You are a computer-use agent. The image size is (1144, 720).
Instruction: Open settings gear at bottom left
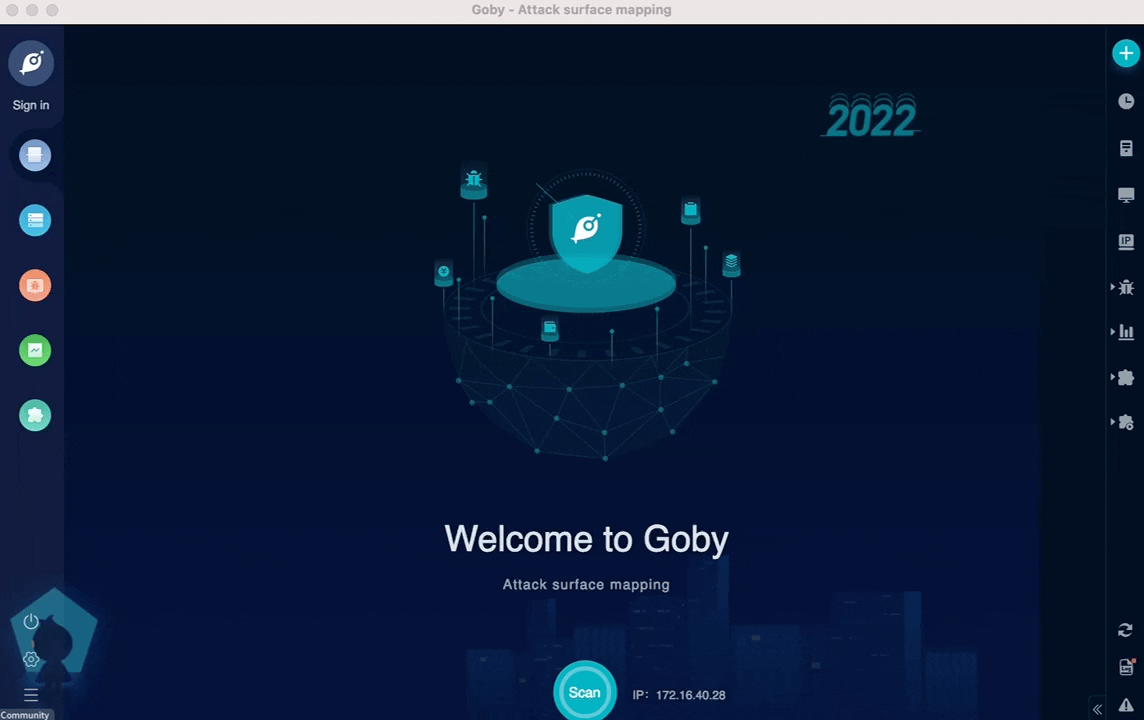click(31, 659)
